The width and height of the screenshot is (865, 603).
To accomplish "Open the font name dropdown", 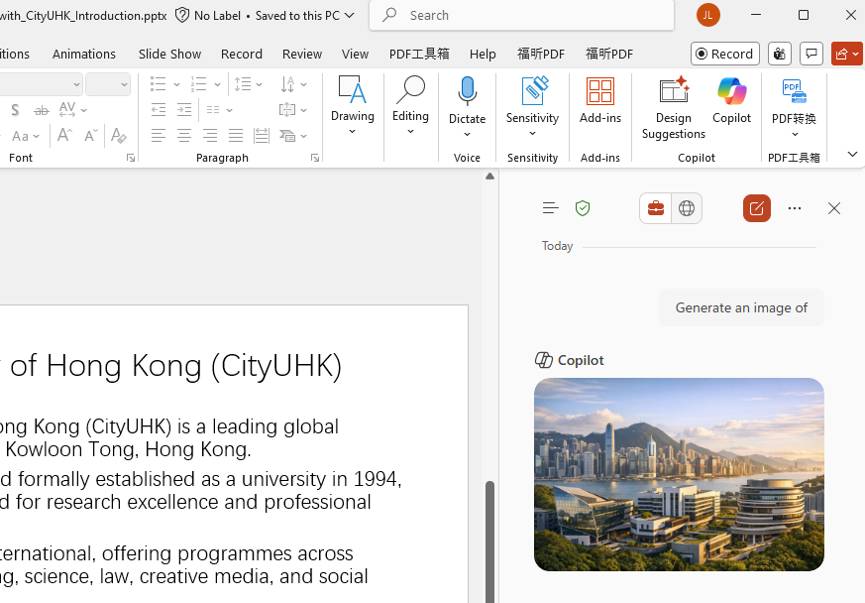I will pyautogui.click(x=76, y=84).
